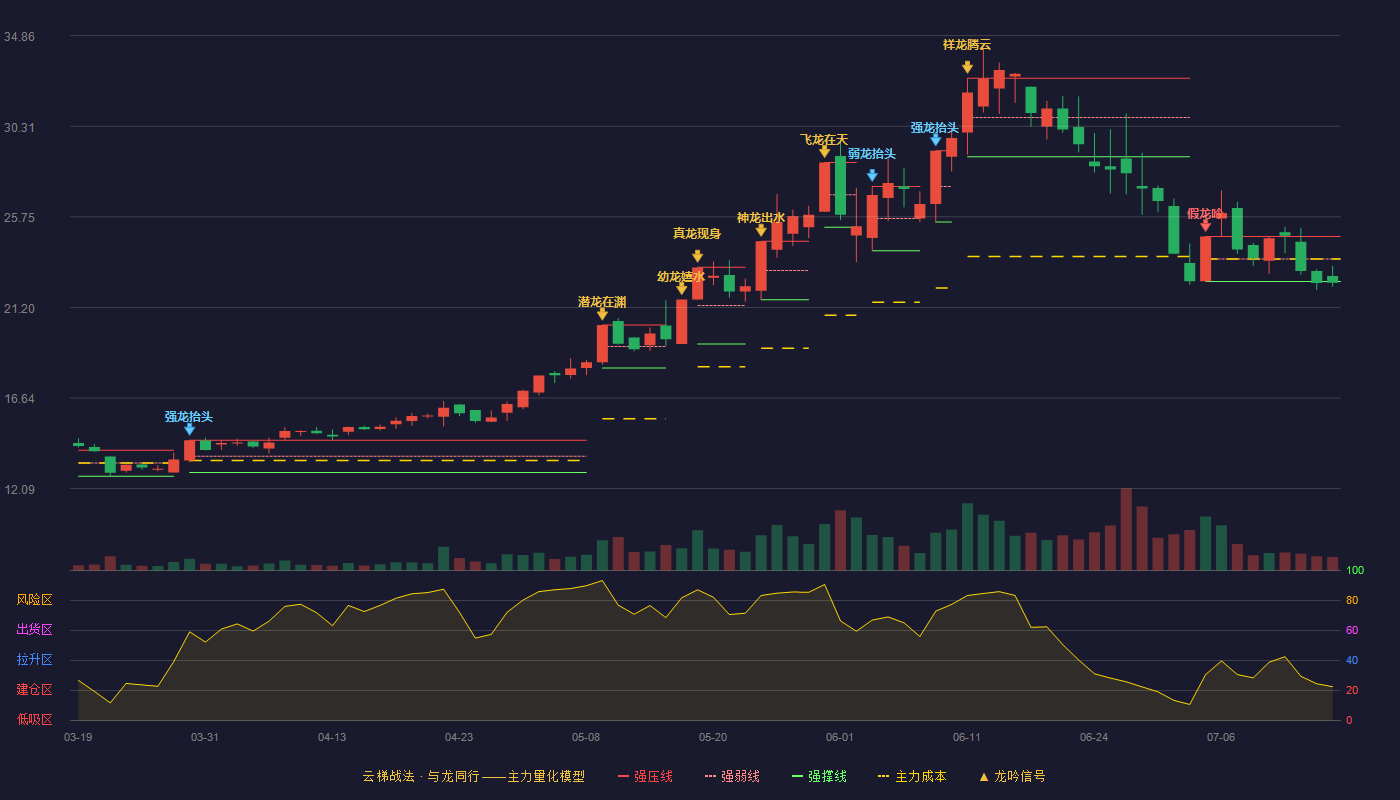1400x800 pixels.
Task: Click the 06-01 date label
Action: (840, 737)
